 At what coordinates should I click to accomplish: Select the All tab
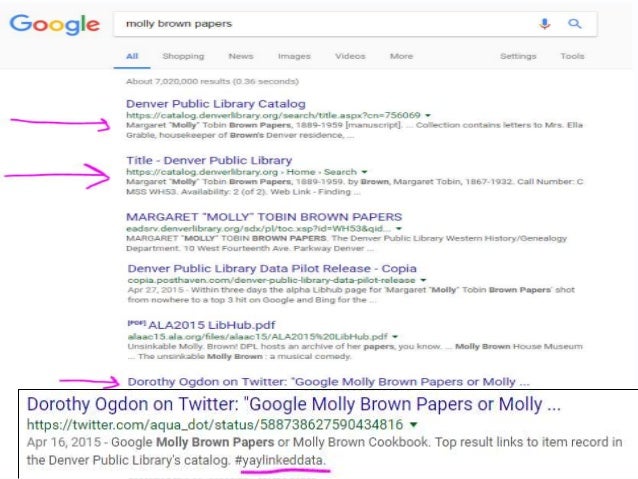pyautogui.click(x=132, y=56)
